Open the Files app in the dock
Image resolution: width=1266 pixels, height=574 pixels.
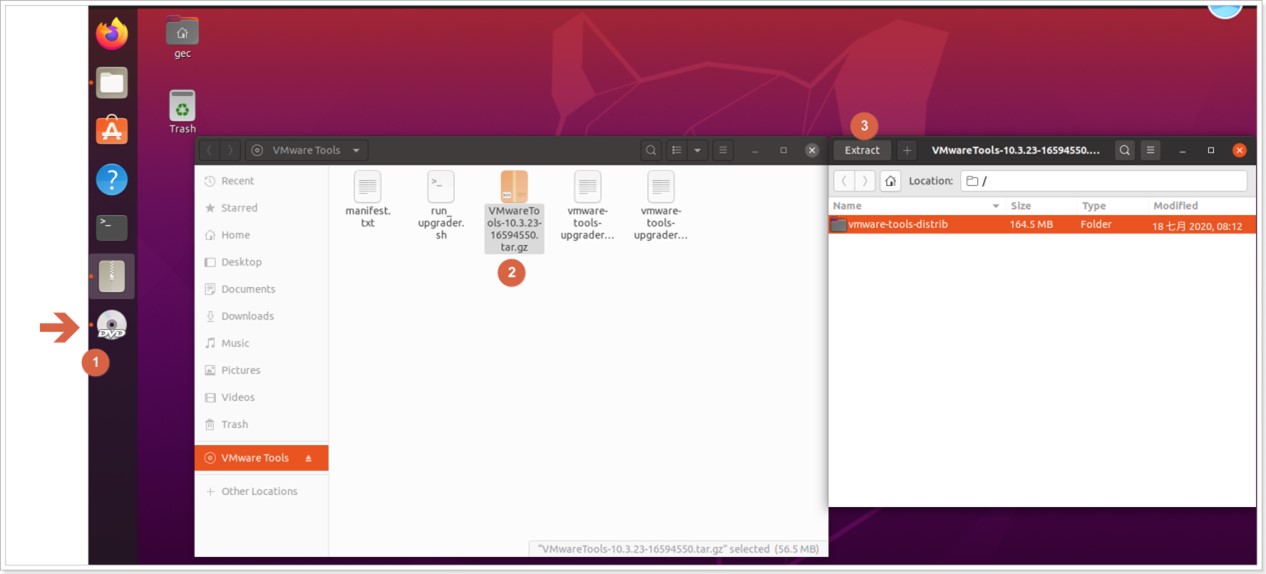pos(112,82)
